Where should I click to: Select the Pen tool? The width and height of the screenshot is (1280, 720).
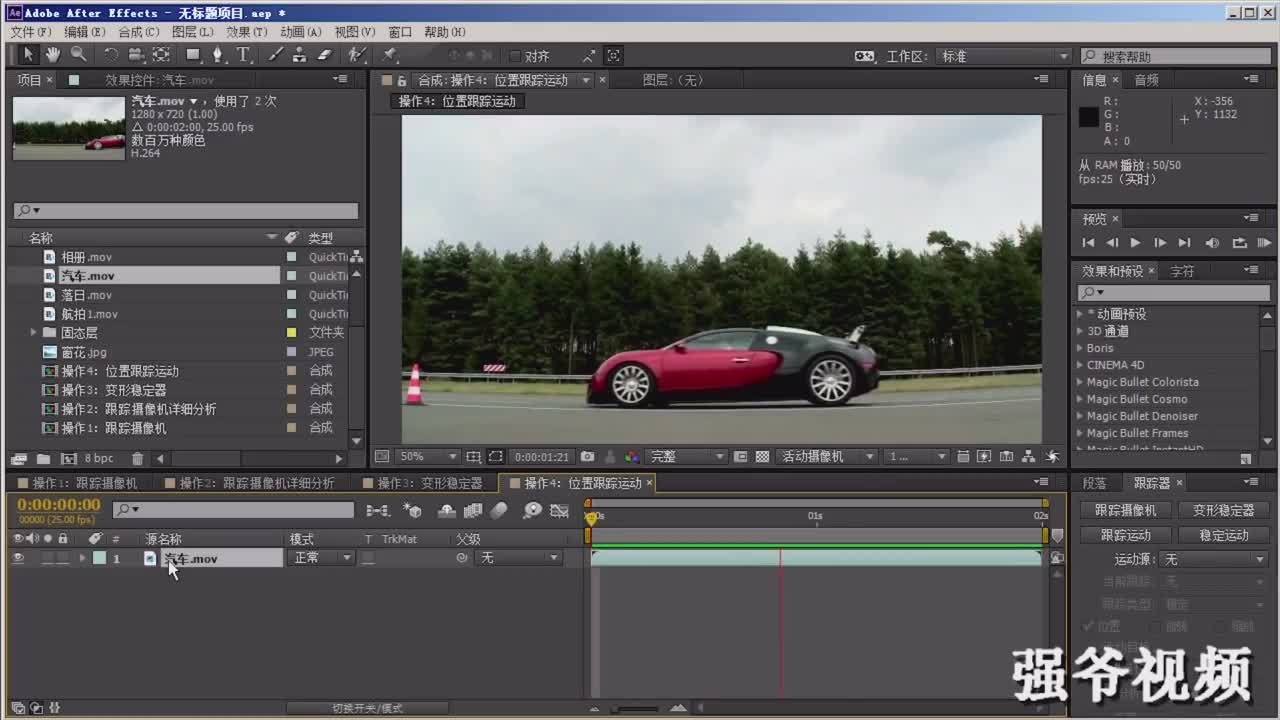pyautogui.click(x=218, y=55)
